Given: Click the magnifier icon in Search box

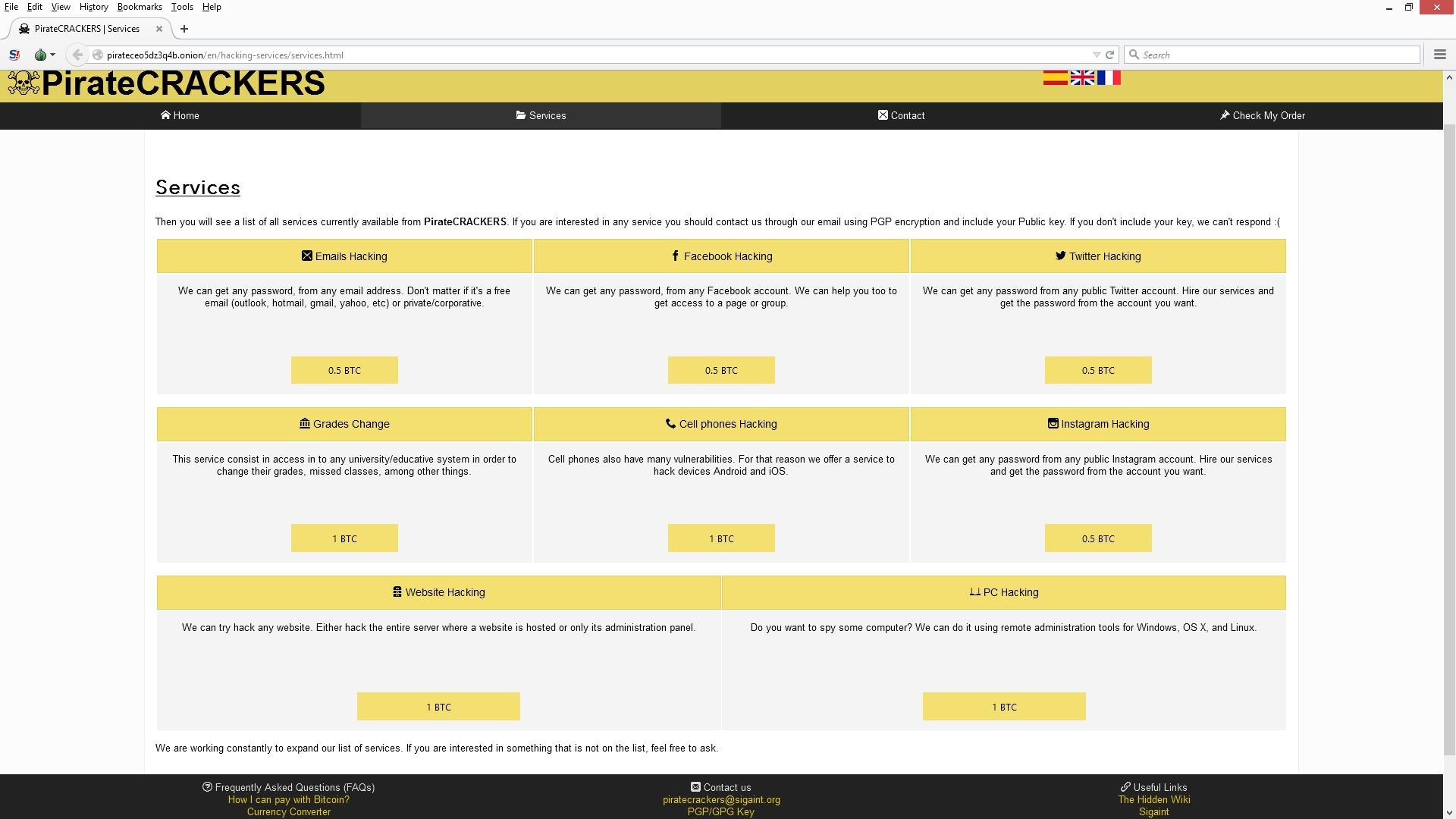Looking at the screenshot, I should pyautogui.click(x=1134, y=55).
